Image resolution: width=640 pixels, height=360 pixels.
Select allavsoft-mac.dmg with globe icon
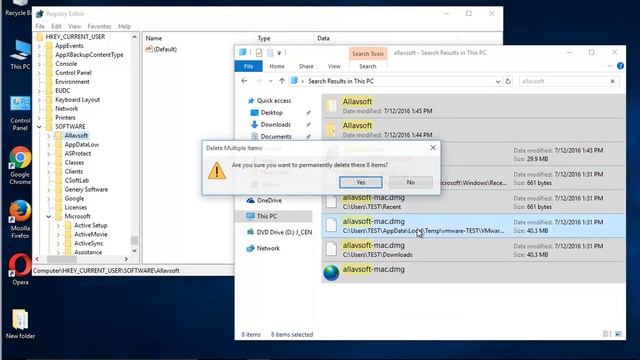coord(473,273)
